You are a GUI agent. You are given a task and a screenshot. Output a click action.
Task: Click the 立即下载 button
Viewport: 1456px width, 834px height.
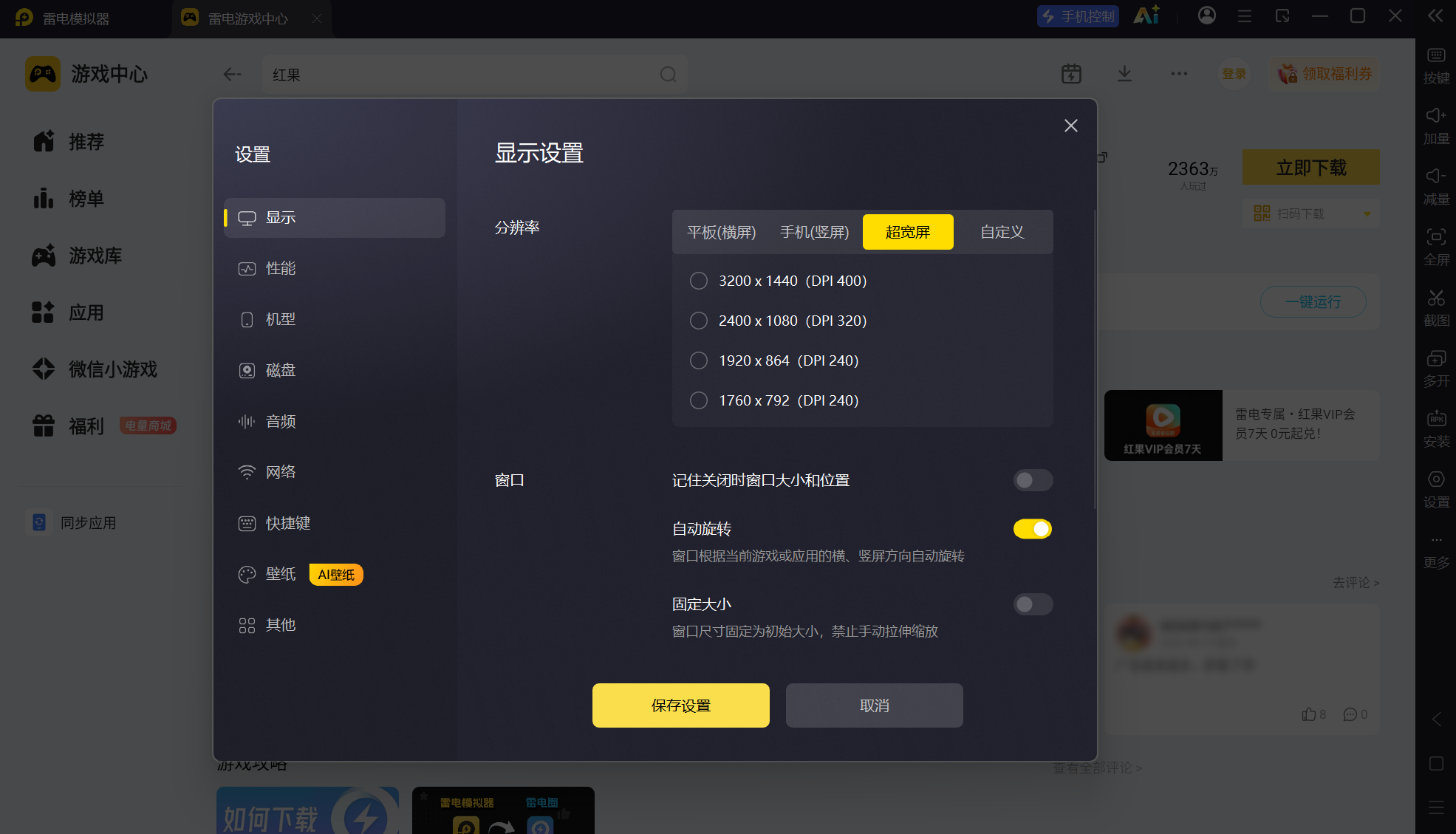[x=1310, y=168]
